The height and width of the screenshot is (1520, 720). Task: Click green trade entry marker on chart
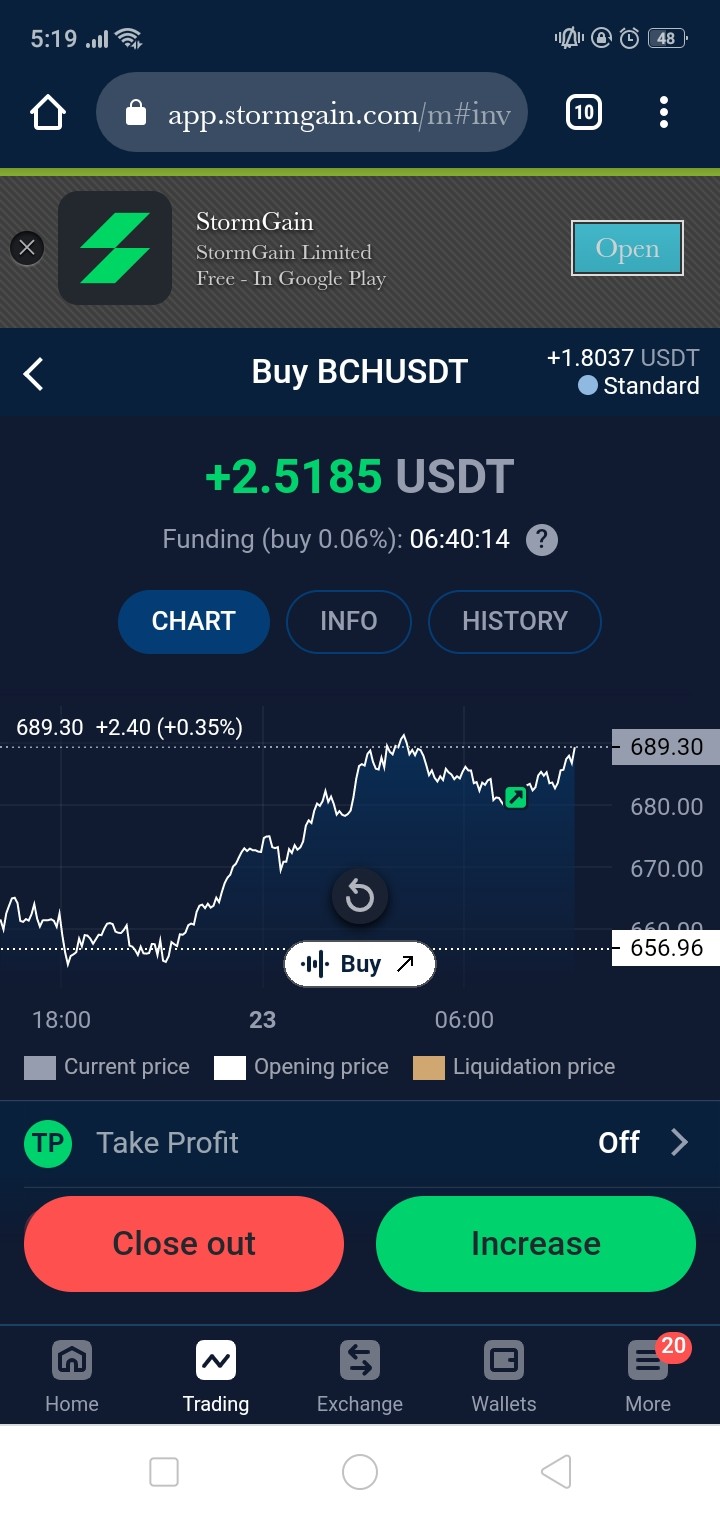tap(515, 797)
